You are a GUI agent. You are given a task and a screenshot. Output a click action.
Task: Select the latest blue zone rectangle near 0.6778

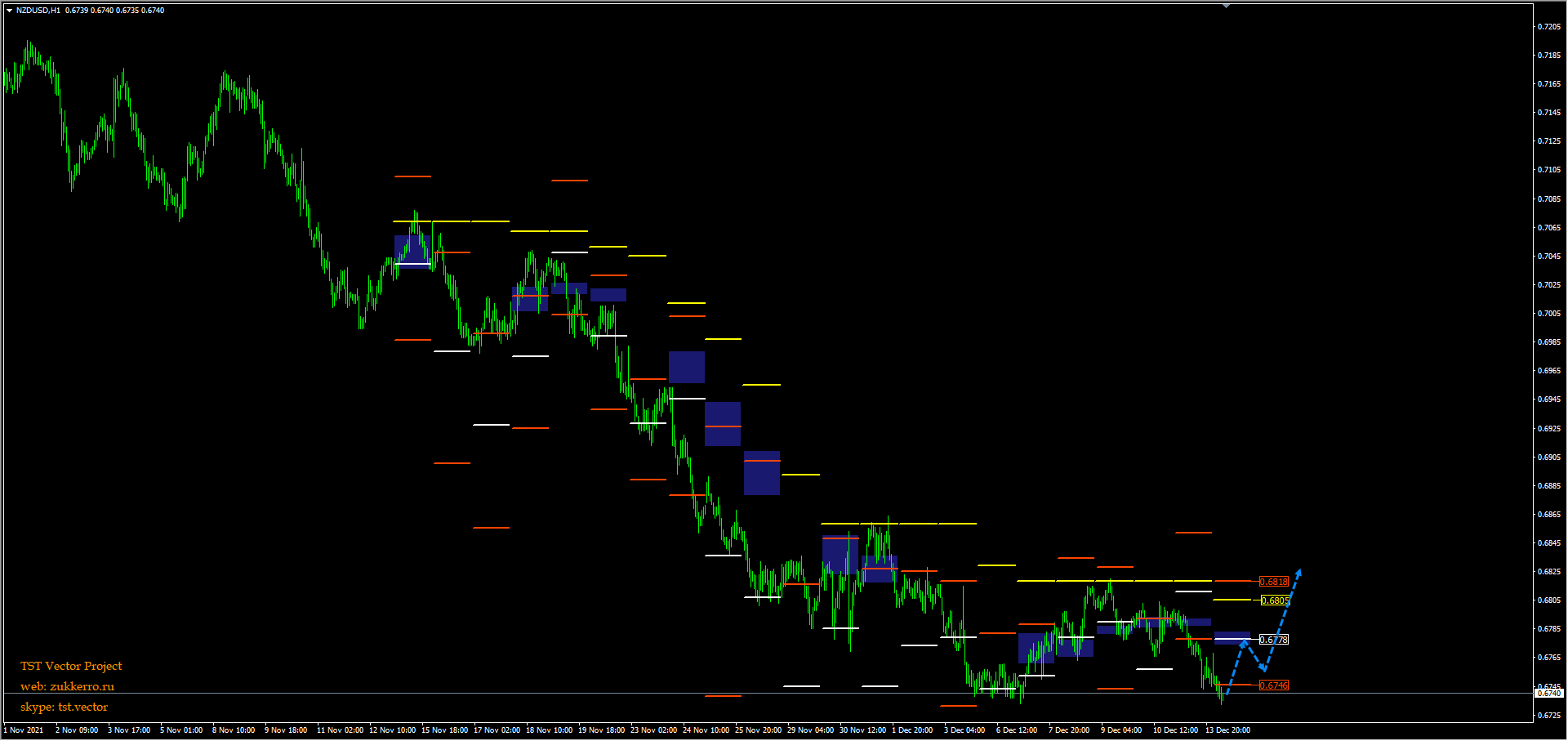[x=1232, y=637]
